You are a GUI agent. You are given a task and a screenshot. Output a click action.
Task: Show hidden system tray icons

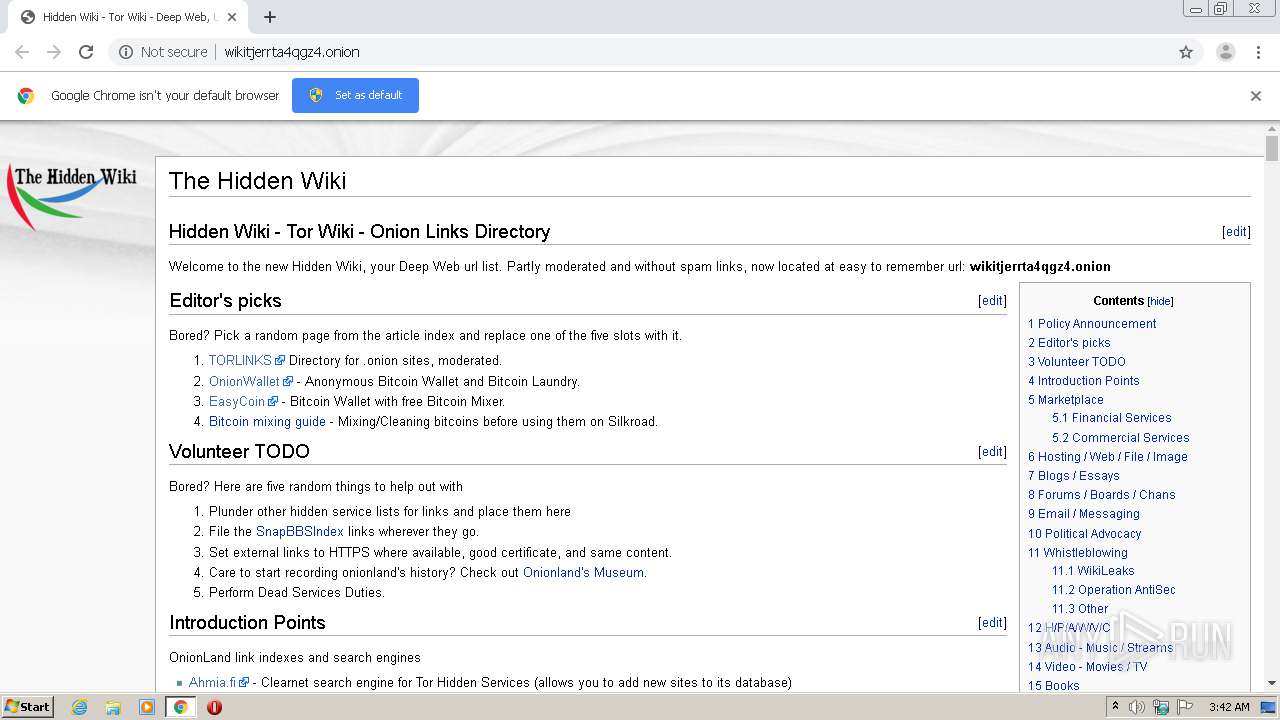click(x=1116, y=707)
